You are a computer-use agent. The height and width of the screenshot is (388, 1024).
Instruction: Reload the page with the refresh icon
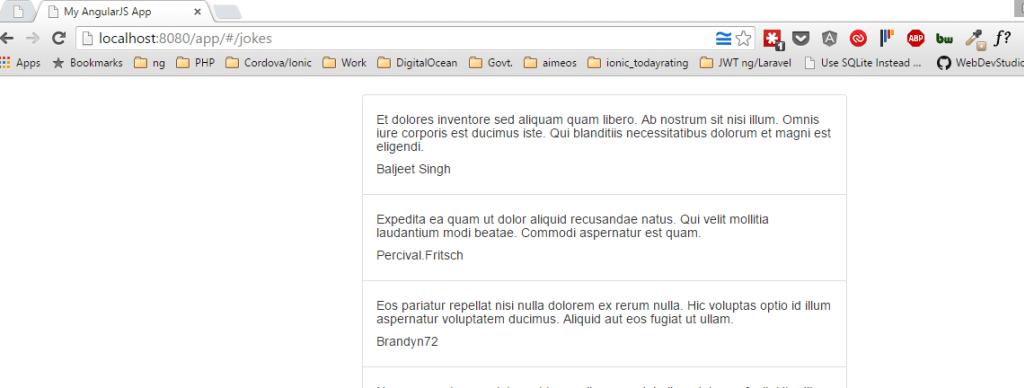58,39
